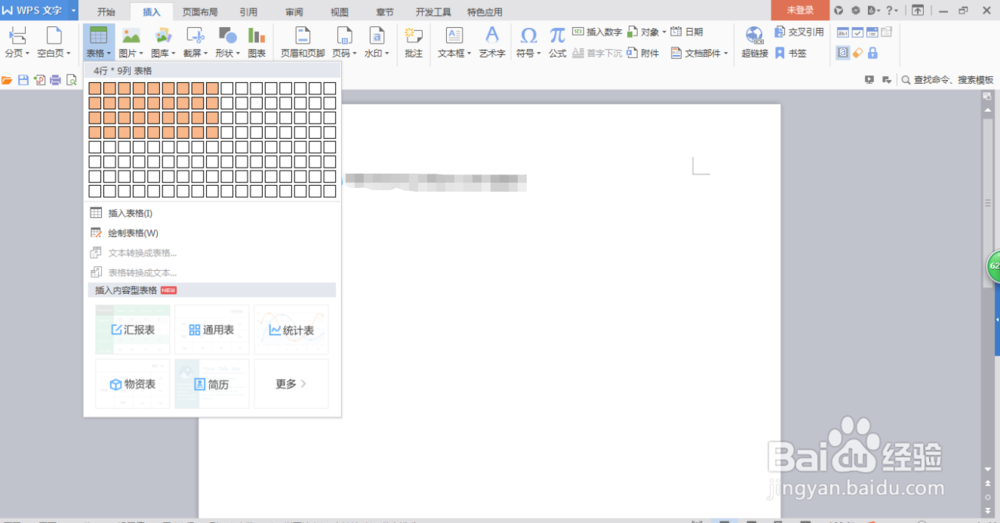Image resolution: width=1000 pixels, height=523 pixels.
Task: Switch to the 页面布局 tab
Action: [x=200, y=12]
